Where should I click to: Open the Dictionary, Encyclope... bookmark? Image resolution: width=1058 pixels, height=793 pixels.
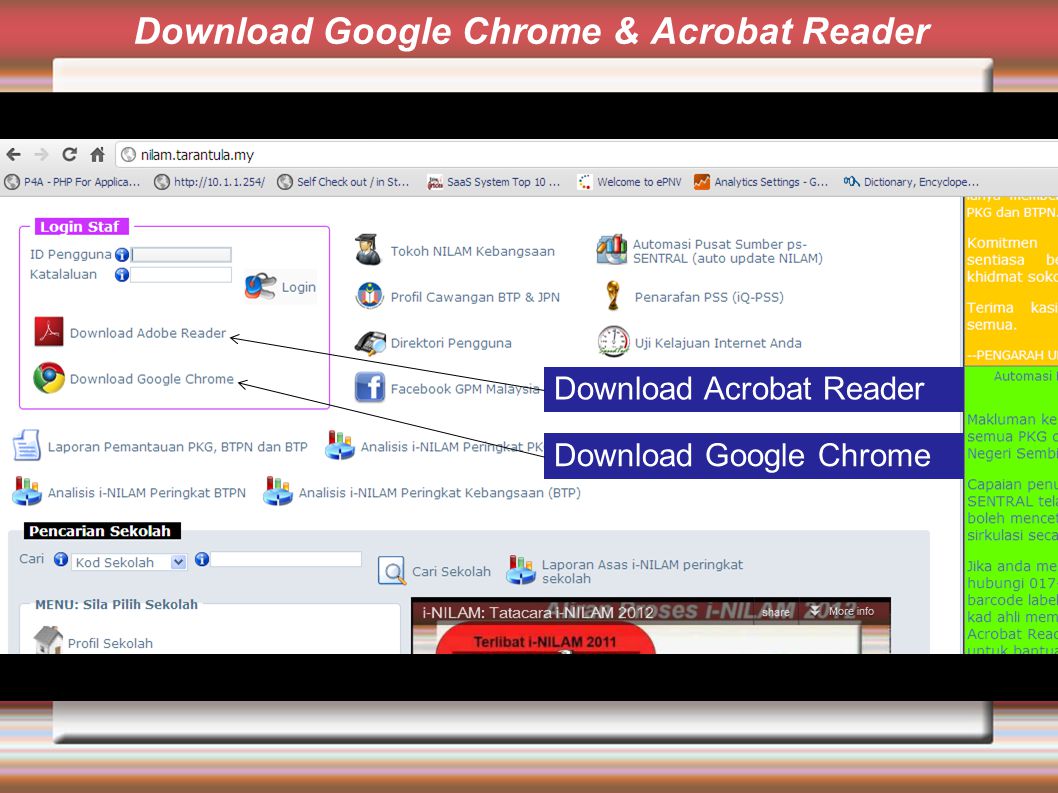click(x=911, y=182)
